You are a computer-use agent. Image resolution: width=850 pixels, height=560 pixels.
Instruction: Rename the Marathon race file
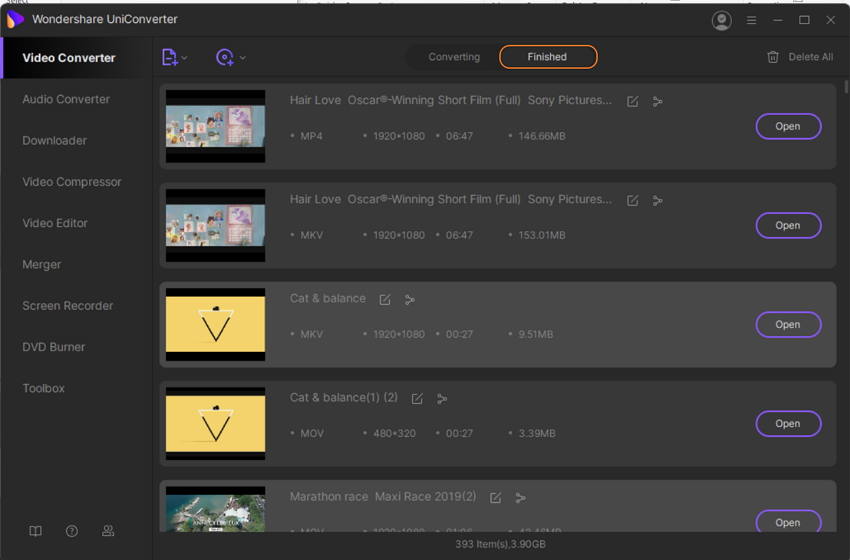pyautogui.click(x=495, y=498)
